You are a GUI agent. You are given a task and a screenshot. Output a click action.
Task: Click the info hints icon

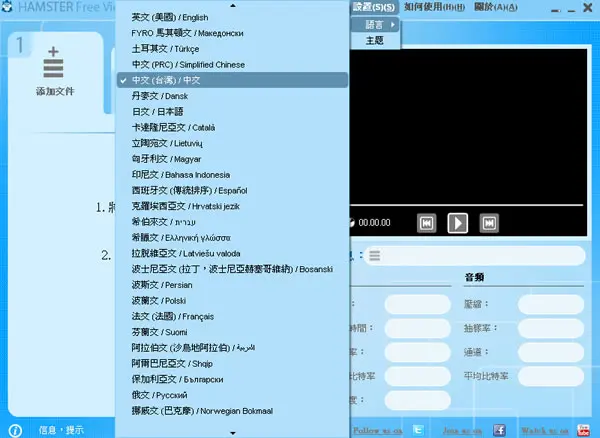pos(15,431)
